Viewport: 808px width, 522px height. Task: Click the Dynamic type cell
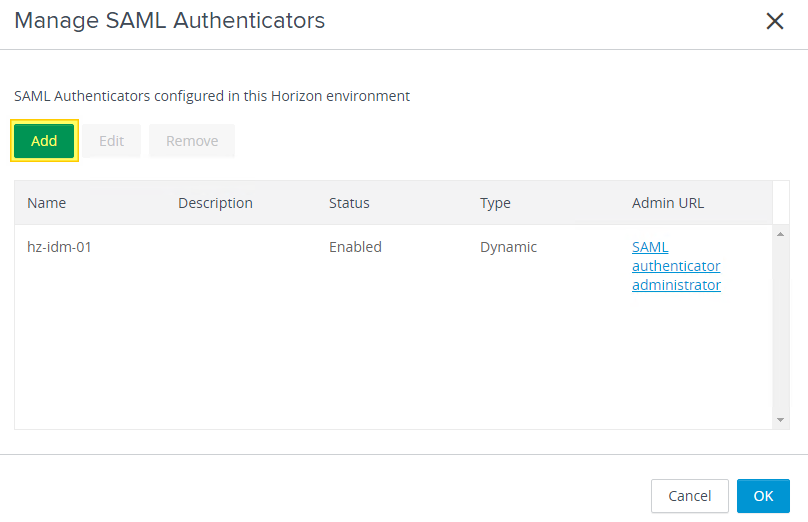tap(508, 247)
